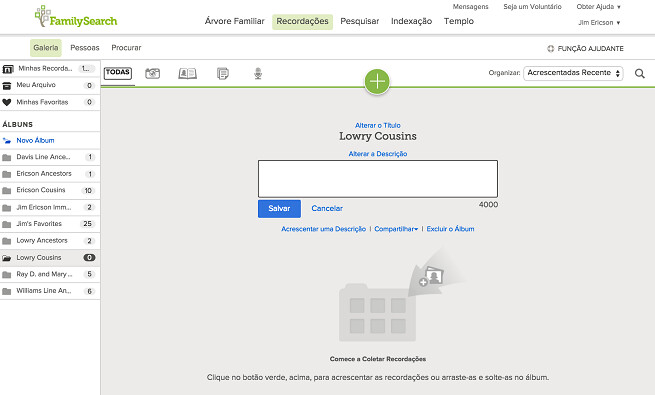Click the green plus add memories button
The image size is (655, 395).
coord(377,81)
